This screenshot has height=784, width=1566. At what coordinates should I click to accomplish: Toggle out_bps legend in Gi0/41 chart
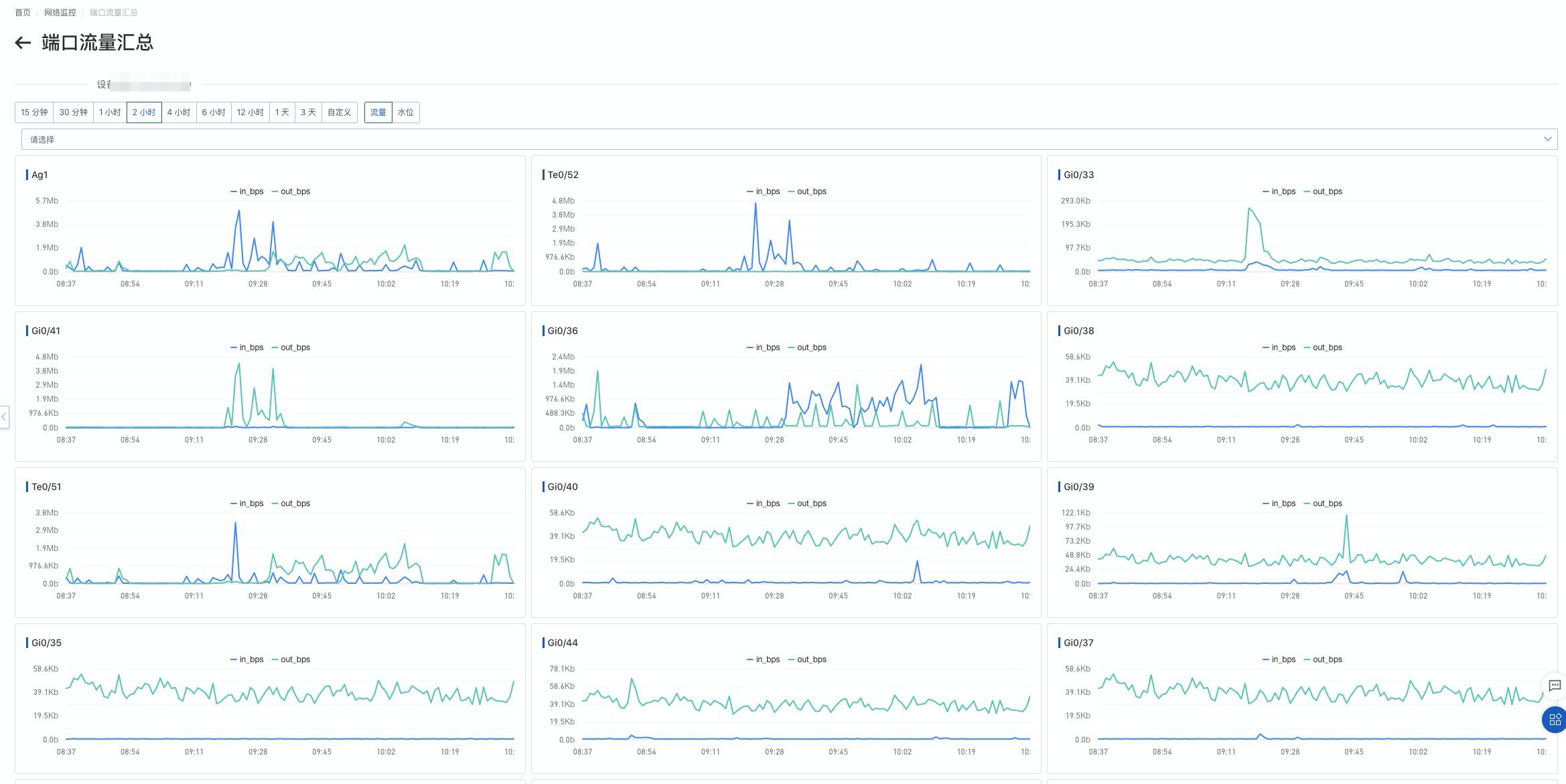pos(291,347)
